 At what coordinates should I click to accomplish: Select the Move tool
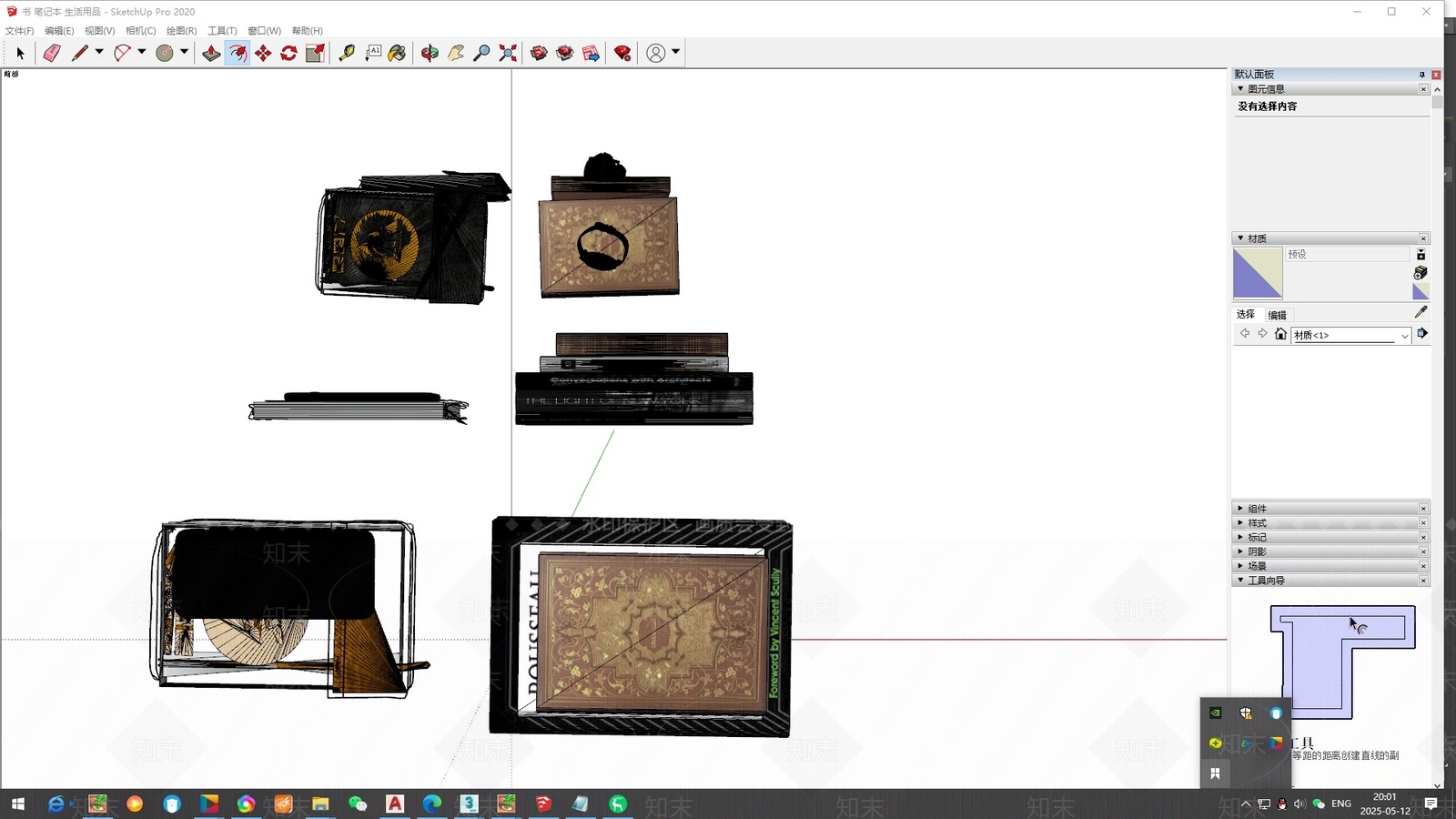tap(263, 54)
